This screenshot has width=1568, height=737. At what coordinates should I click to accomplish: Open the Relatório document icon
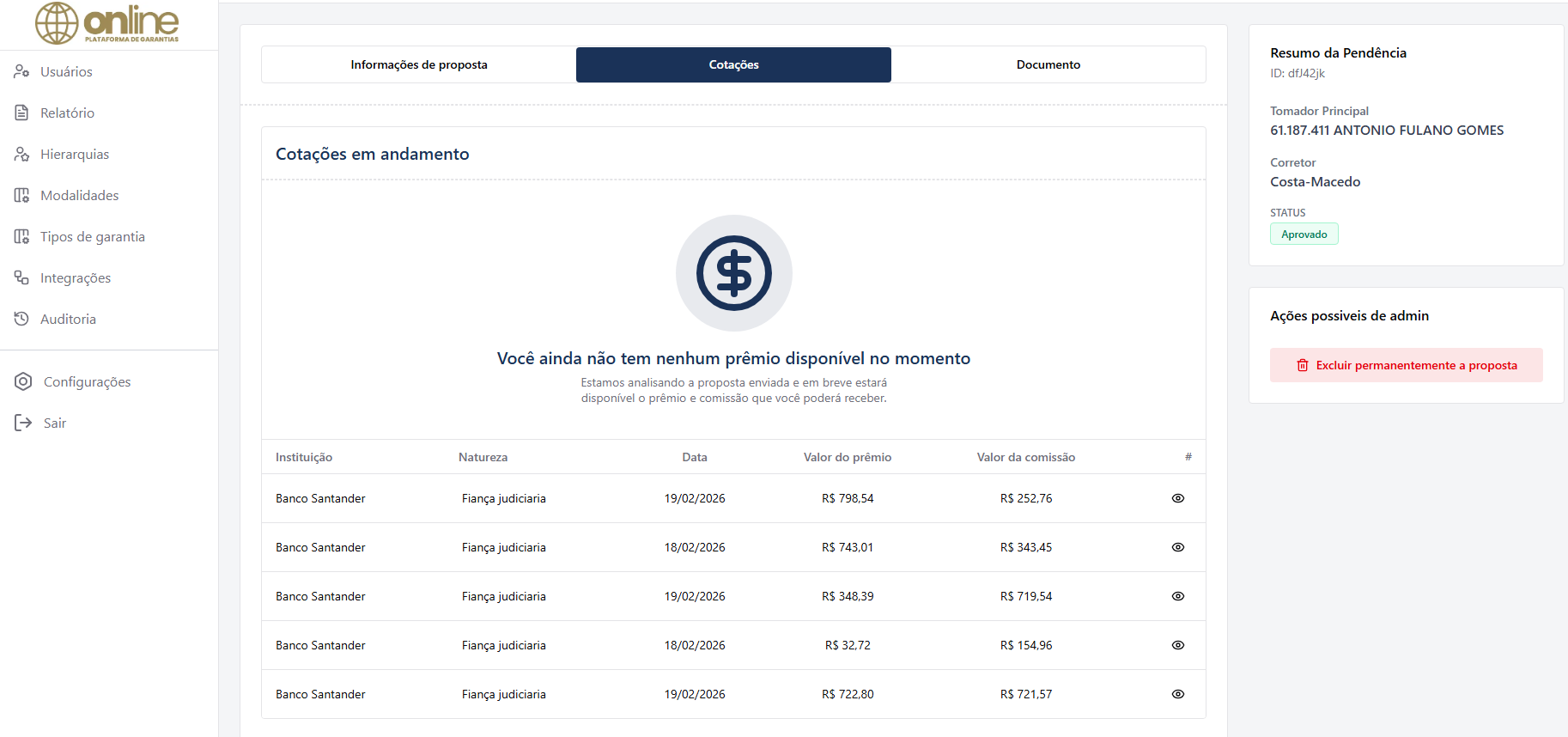click(21, 113)
